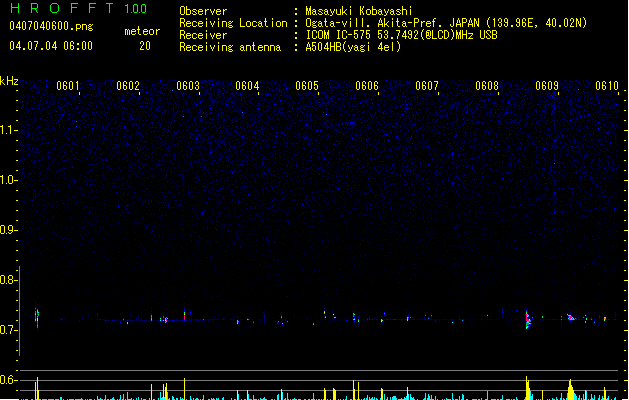
Task: Click the 0603 time marker
Action: click(x=188, y=86)
